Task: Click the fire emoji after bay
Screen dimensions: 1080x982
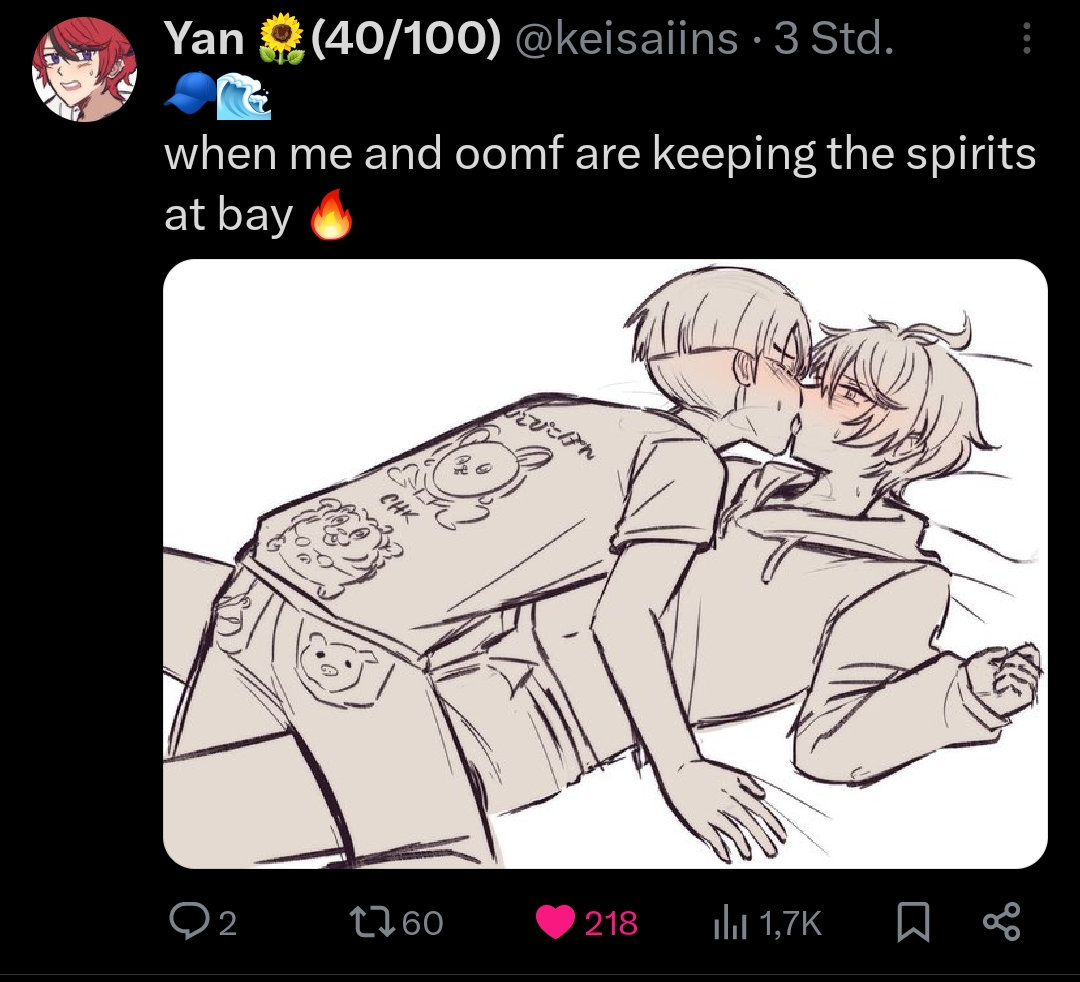Action: click(331, 215)
